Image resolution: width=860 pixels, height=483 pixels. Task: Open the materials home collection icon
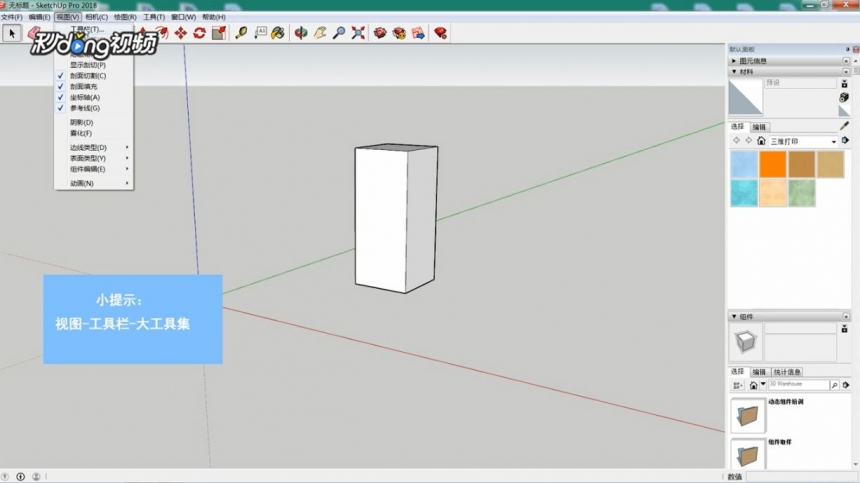(x=761, y=141)
